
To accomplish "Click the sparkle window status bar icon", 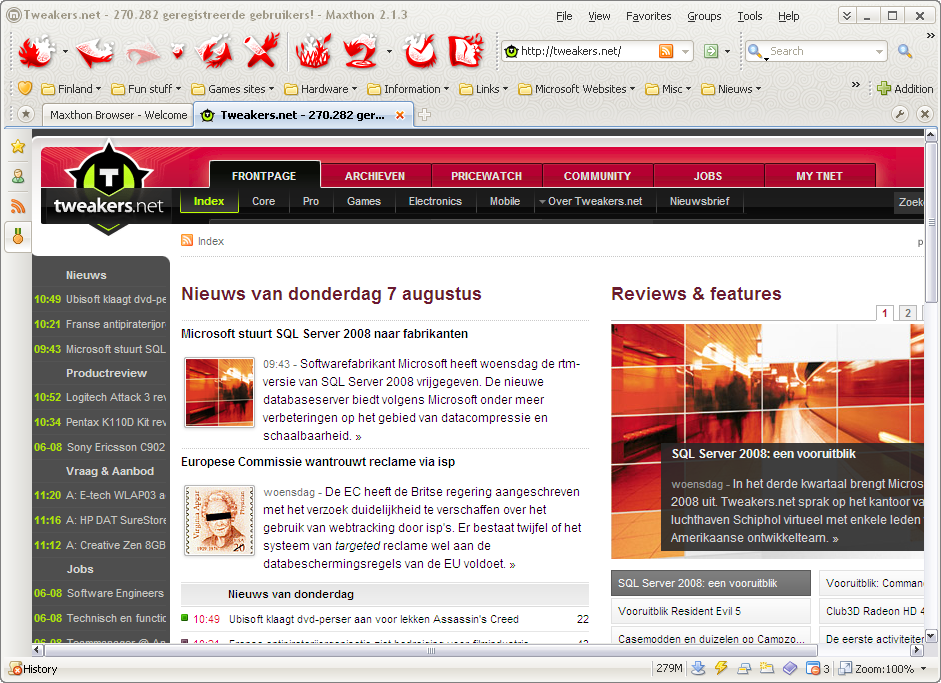I will (x=766, y=668).
